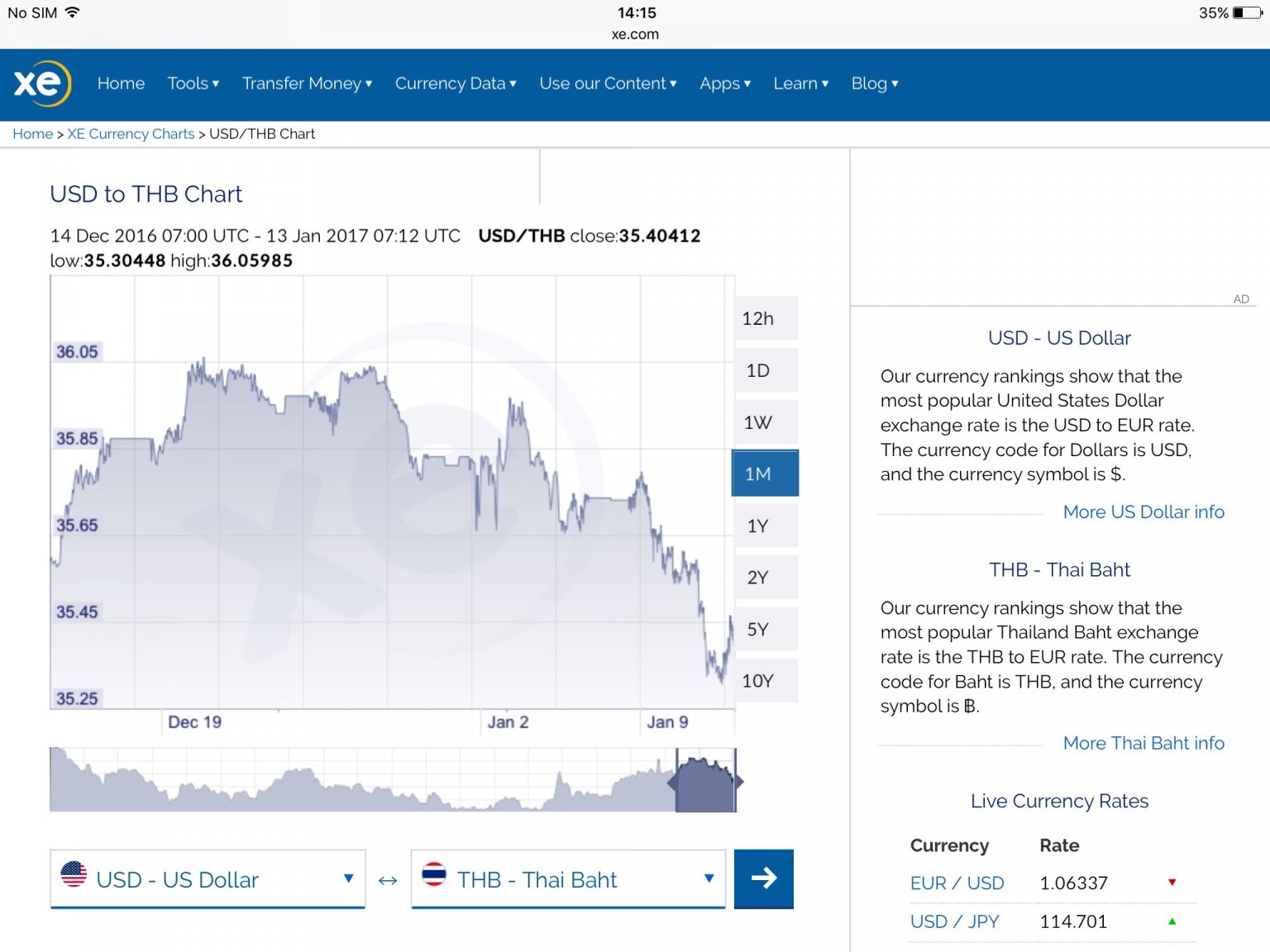Click the Thailand flag icon
1270x952 pixels.
pyautogui.click(x=434, y=874)
